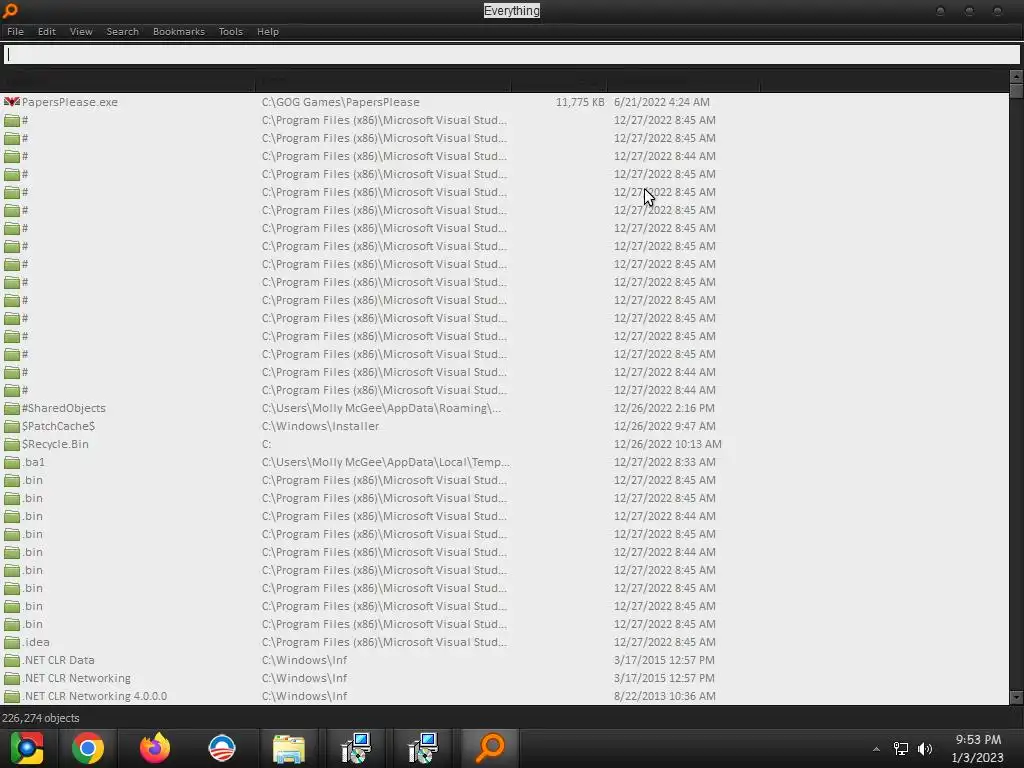
Task: Click the path C:\Windows\Installer
Action: click(x=320, y=426)
